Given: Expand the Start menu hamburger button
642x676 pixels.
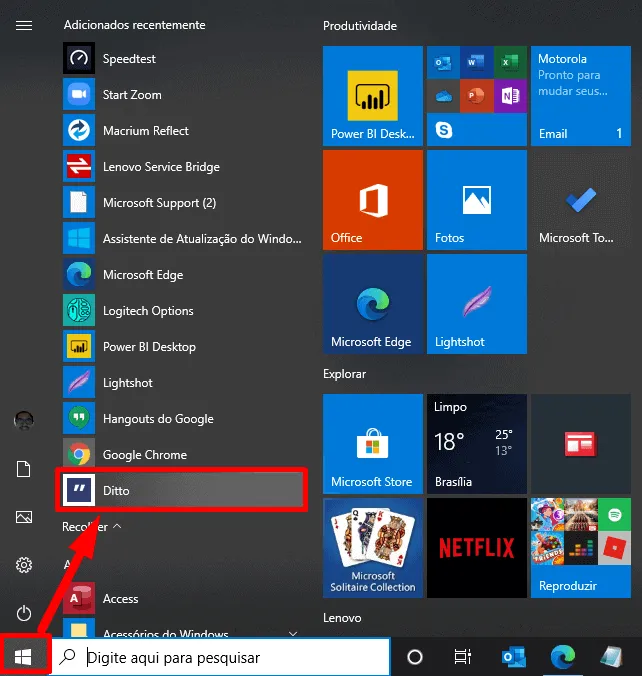Looking at the screenshot, I should tap(24, 26).
